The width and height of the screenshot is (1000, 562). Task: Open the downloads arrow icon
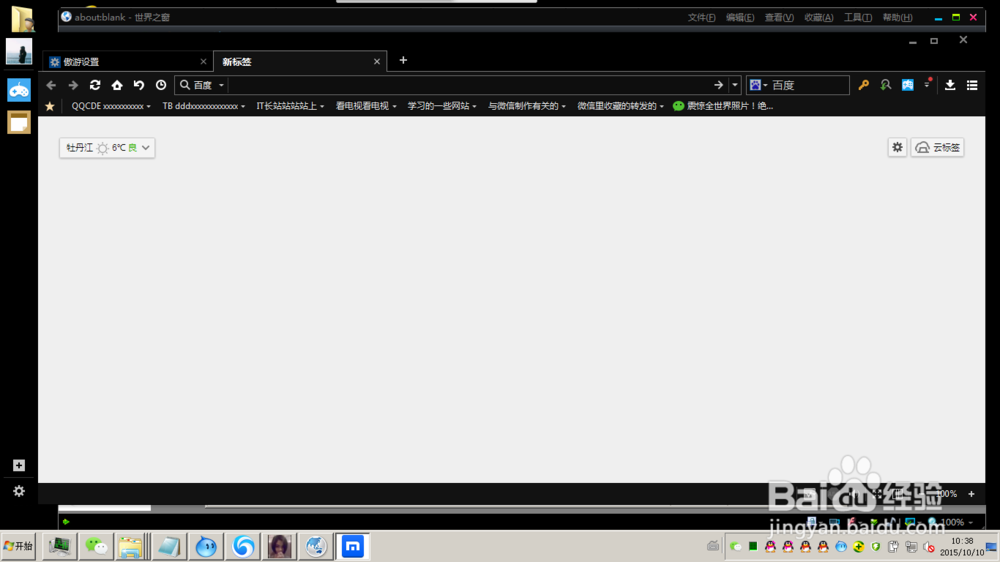click(x=950, y=85)
